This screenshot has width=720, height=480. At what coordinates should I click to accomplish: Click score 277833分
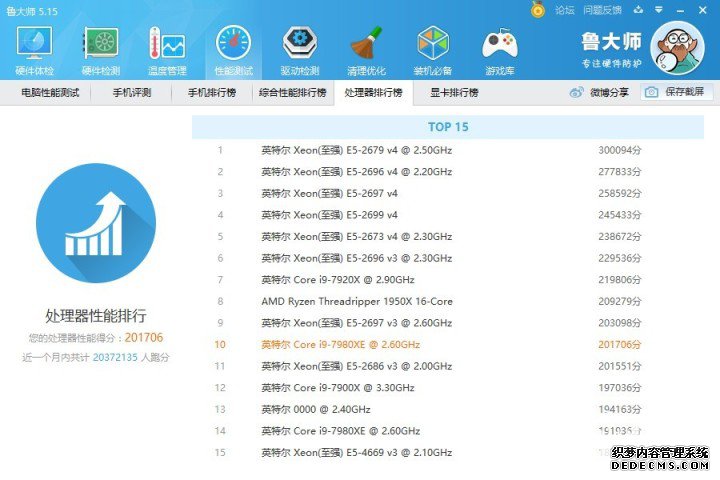619,172
